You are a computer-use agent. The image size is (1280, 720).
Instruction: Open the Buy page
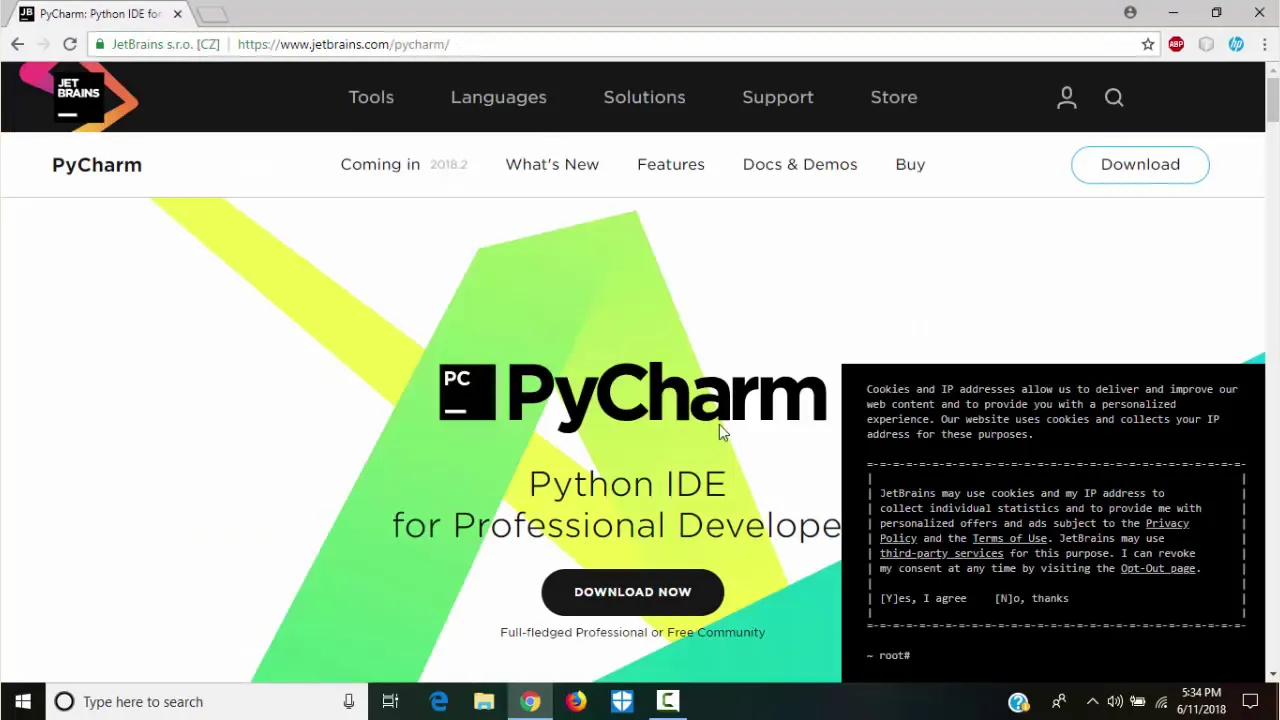pos(910,164)
